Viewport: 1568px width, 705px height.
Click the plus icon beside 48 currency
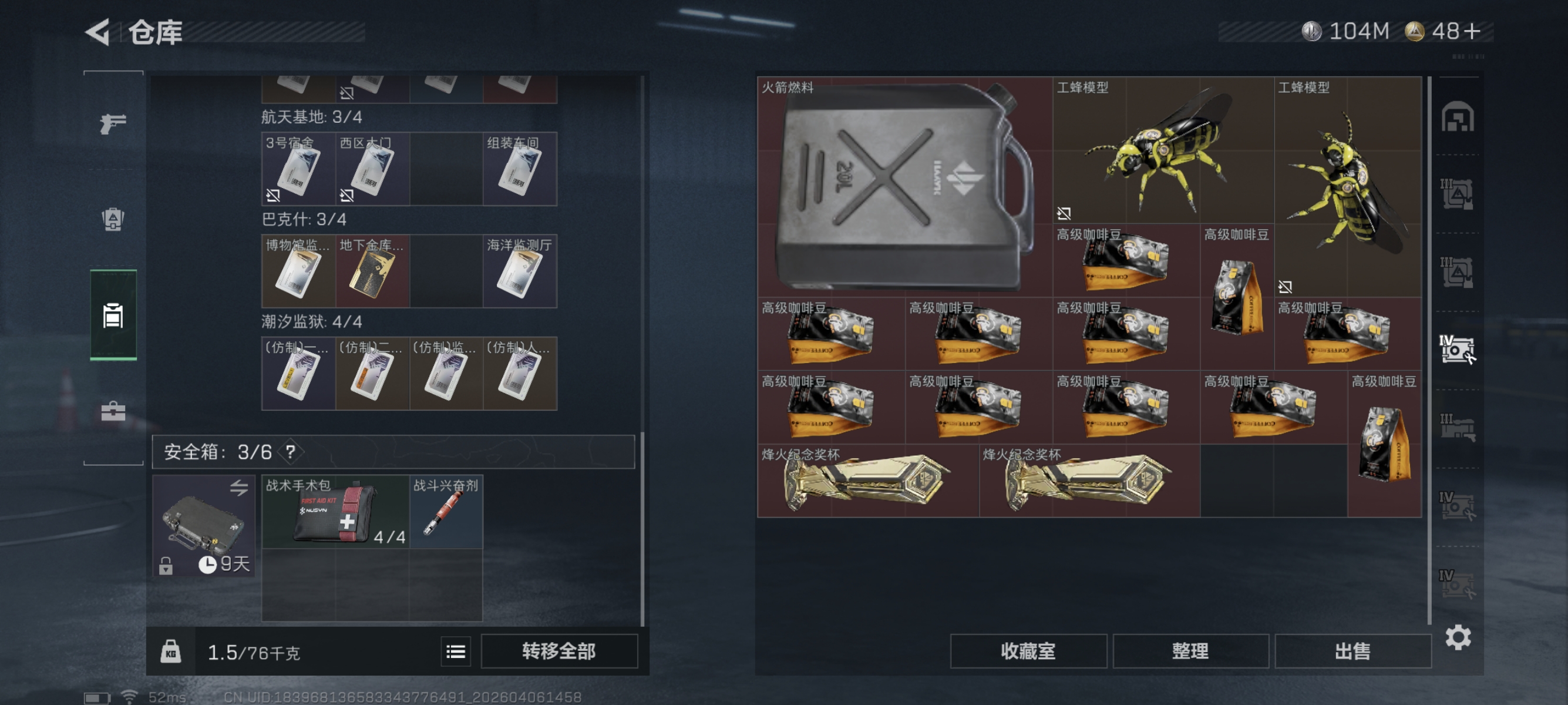[x=1473, y=31]
